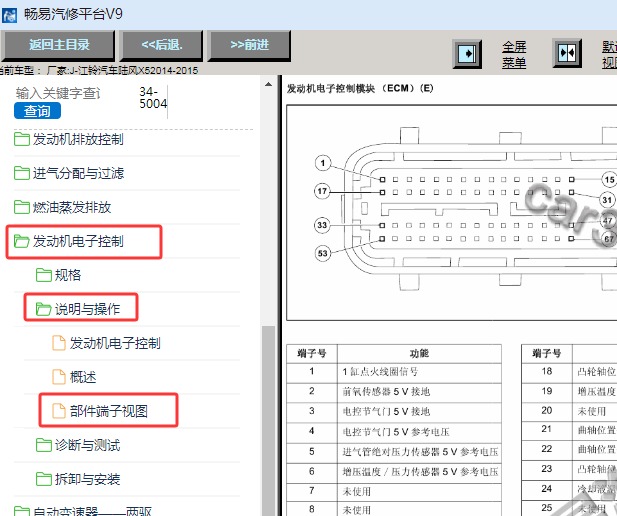
Task: Click the collapse-panels icon with two inward arrows
Action: 567,53
